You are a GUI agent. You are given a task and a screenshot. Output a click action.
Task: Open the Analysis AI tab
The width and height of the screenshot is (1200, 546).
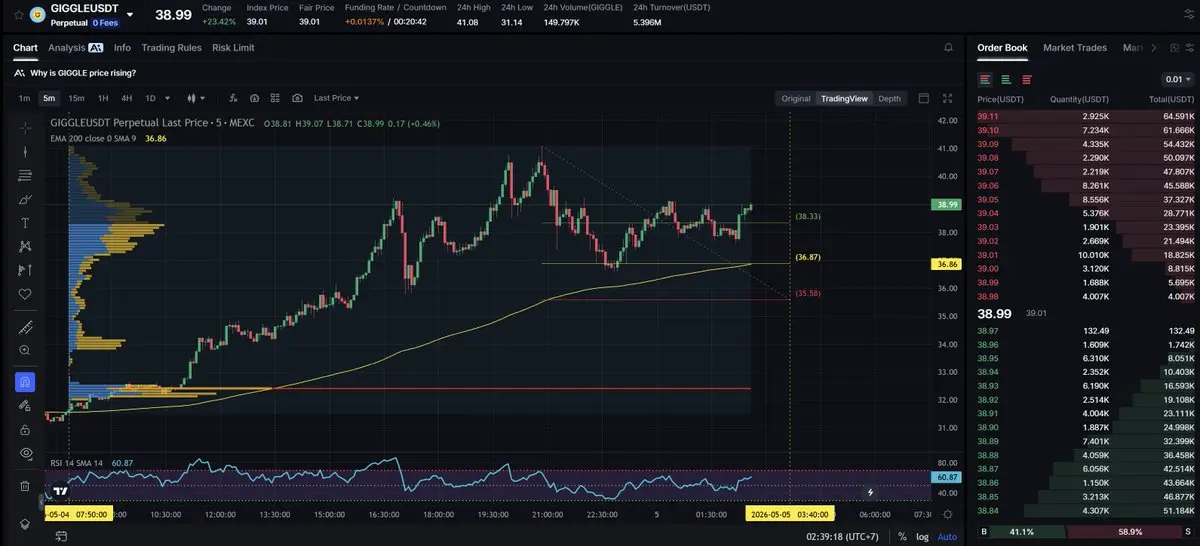point(75,47)
